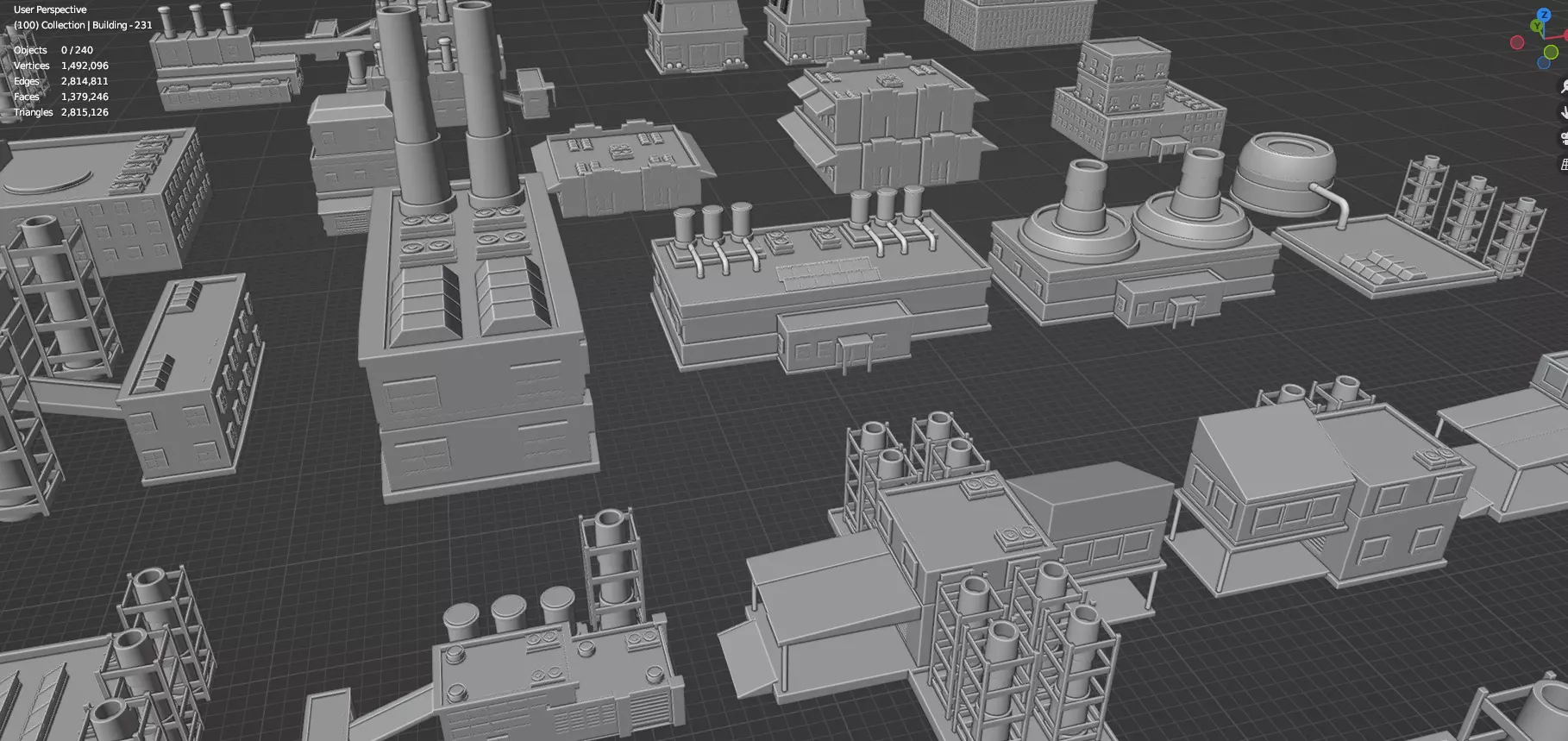1568x741 pixels.
Task: Click the blue Z axis gizmo handle
Action: point(1544,15)
